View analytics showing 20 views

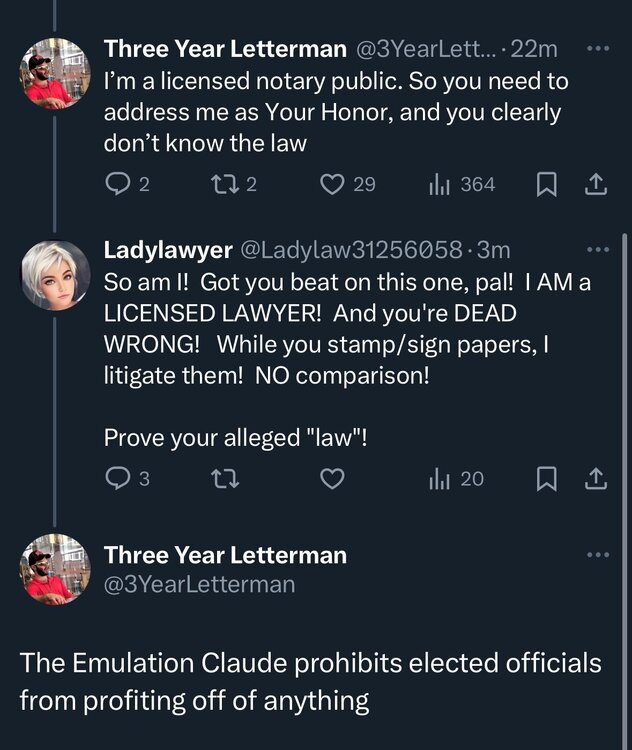(x=439, y=479)
